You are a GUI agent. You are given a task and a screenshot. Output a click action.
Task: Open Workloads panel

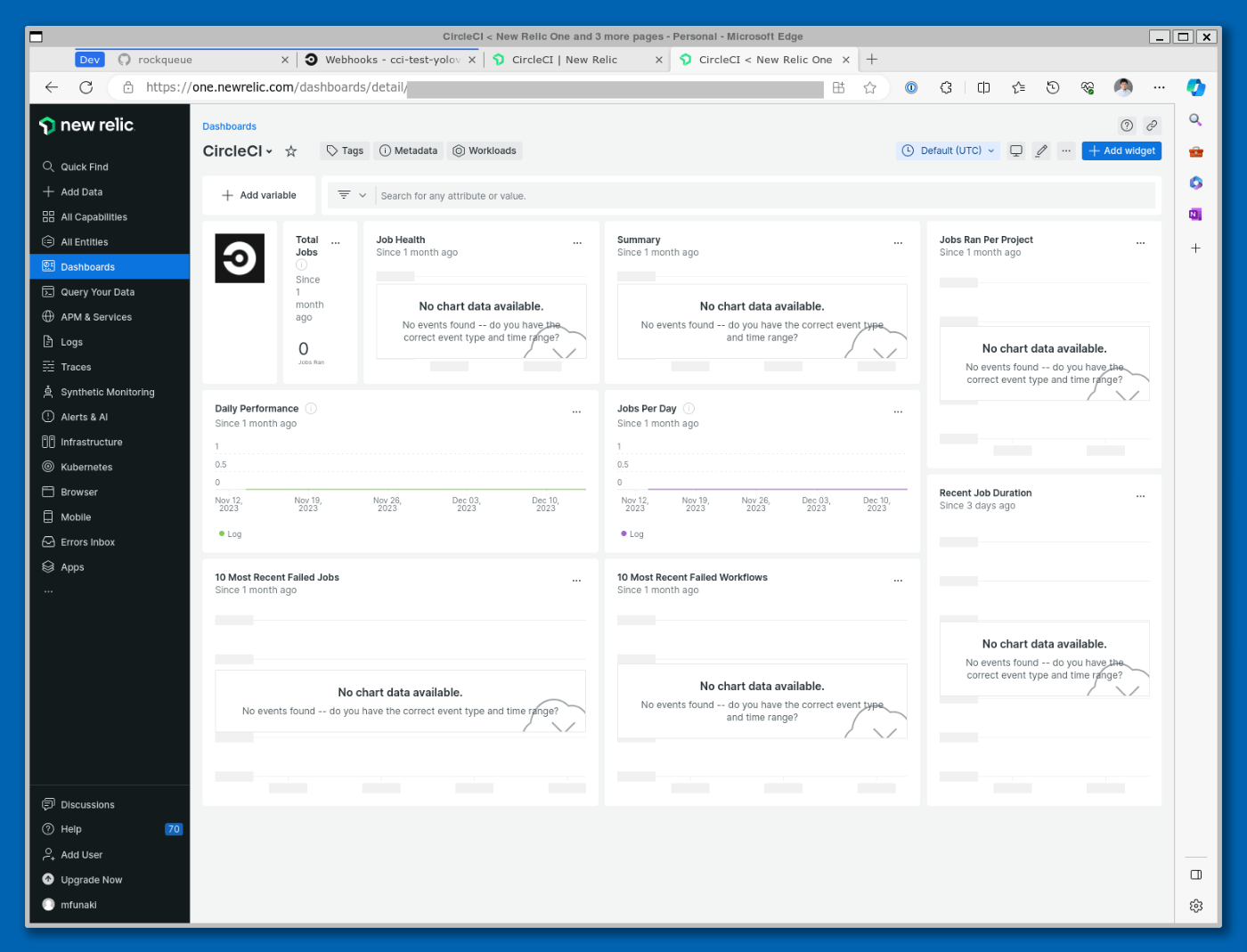click(485, 151)
